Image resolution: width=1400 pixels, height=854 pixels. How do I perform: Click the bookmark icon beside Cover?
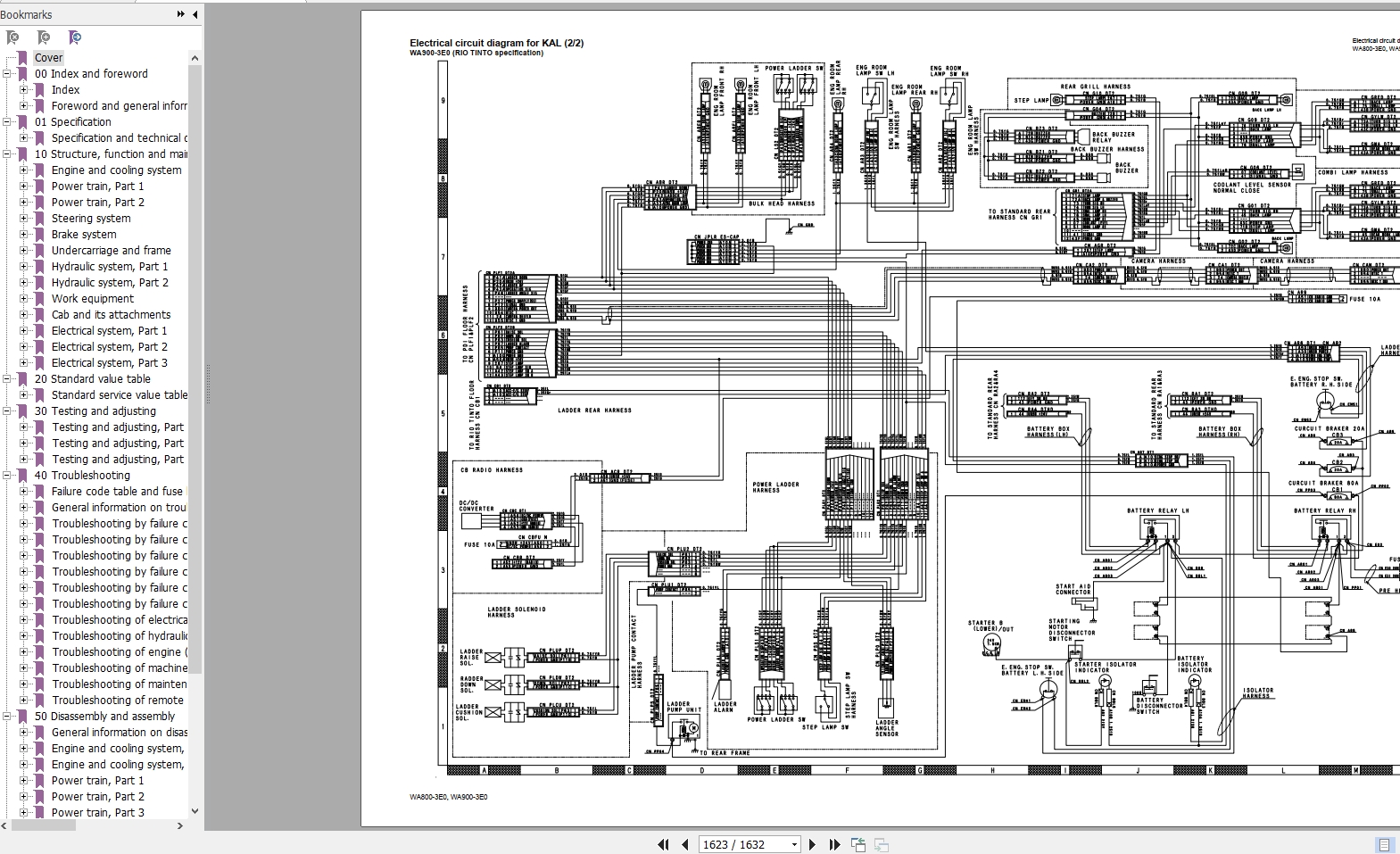click(x=23, y=58)
